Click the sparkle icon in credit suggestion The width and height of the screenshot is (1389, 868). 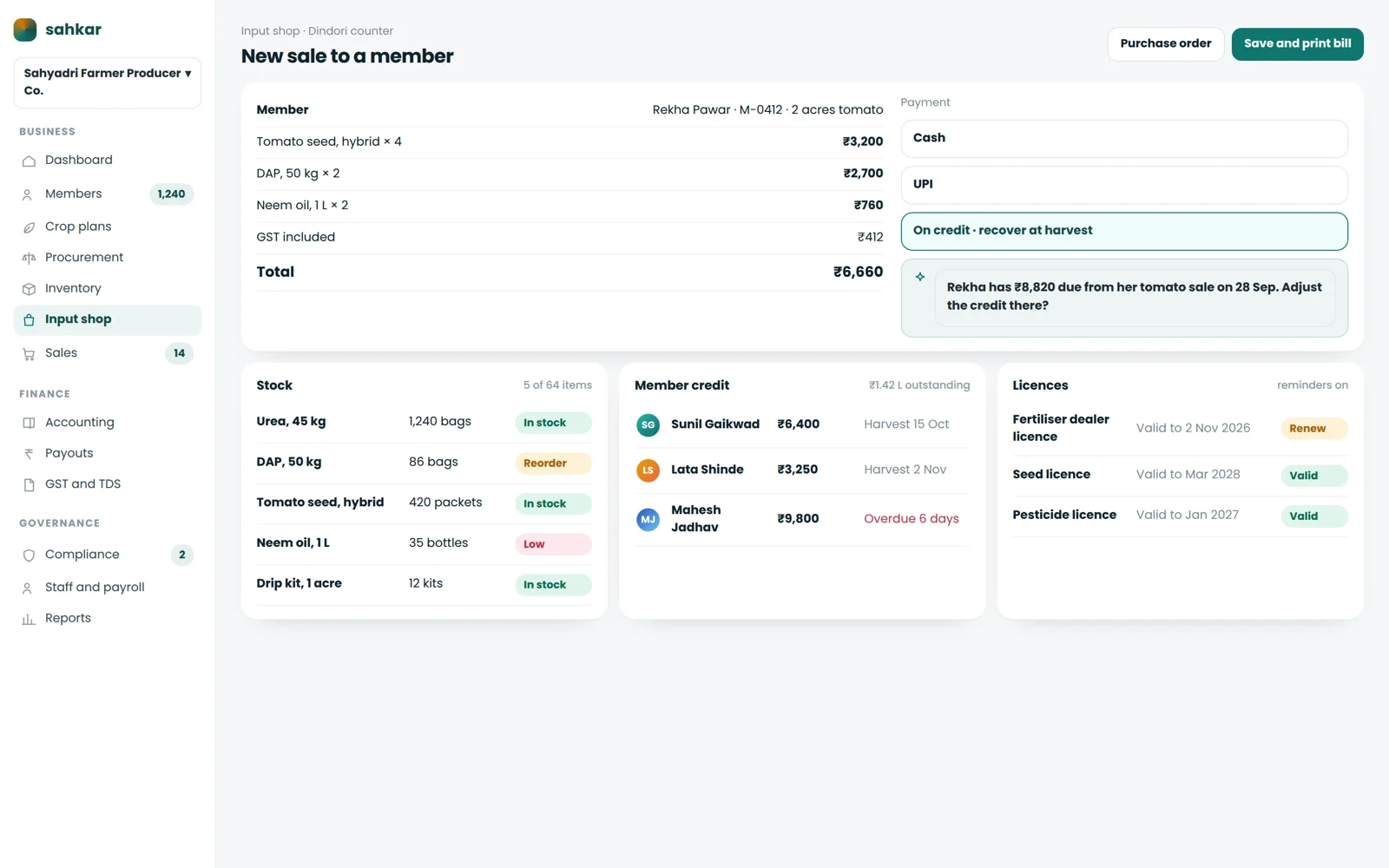920,277
